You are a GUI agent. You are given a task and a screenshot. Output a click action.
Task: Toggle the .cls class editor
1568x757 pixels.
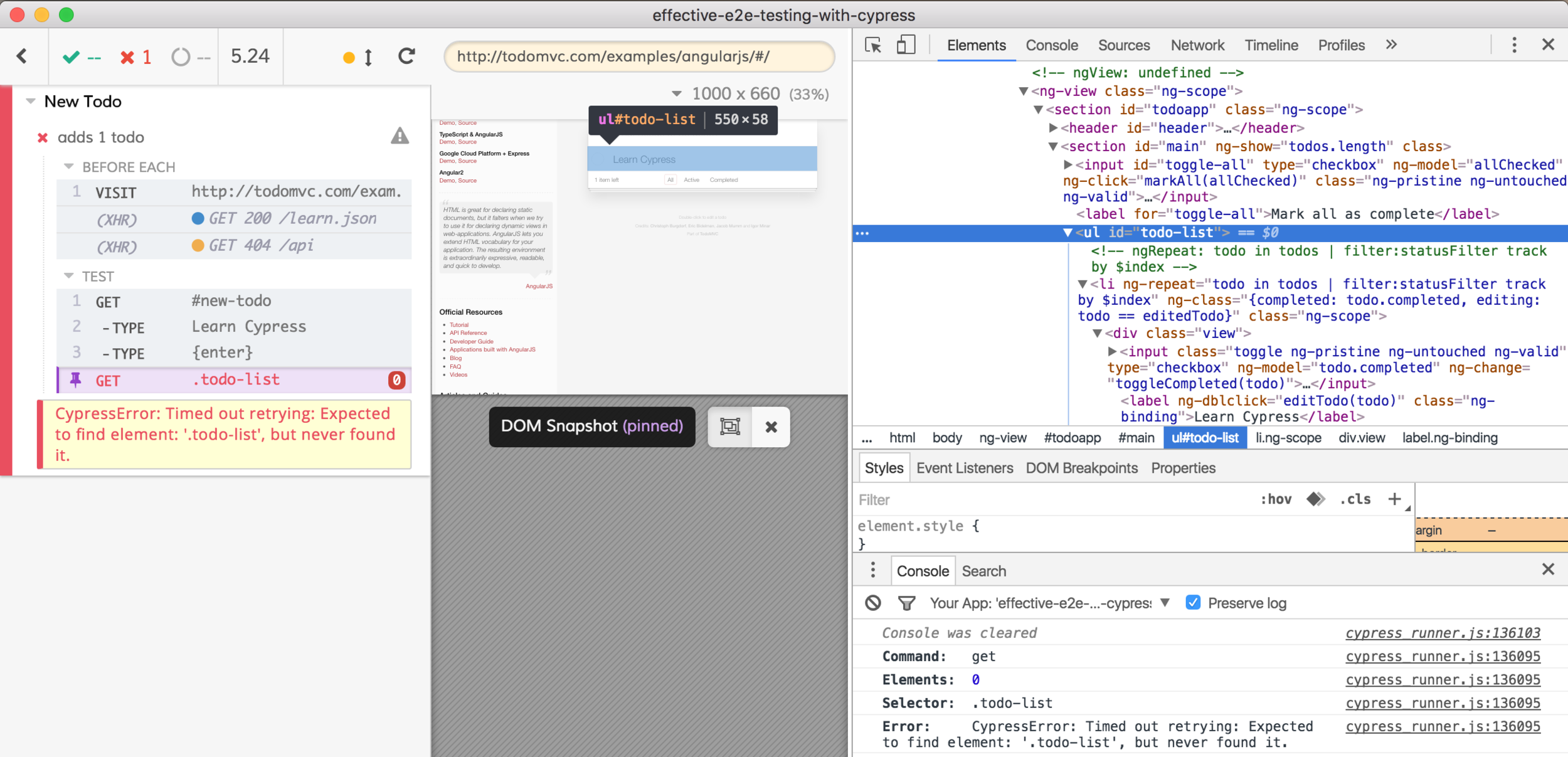(1355, 499)
